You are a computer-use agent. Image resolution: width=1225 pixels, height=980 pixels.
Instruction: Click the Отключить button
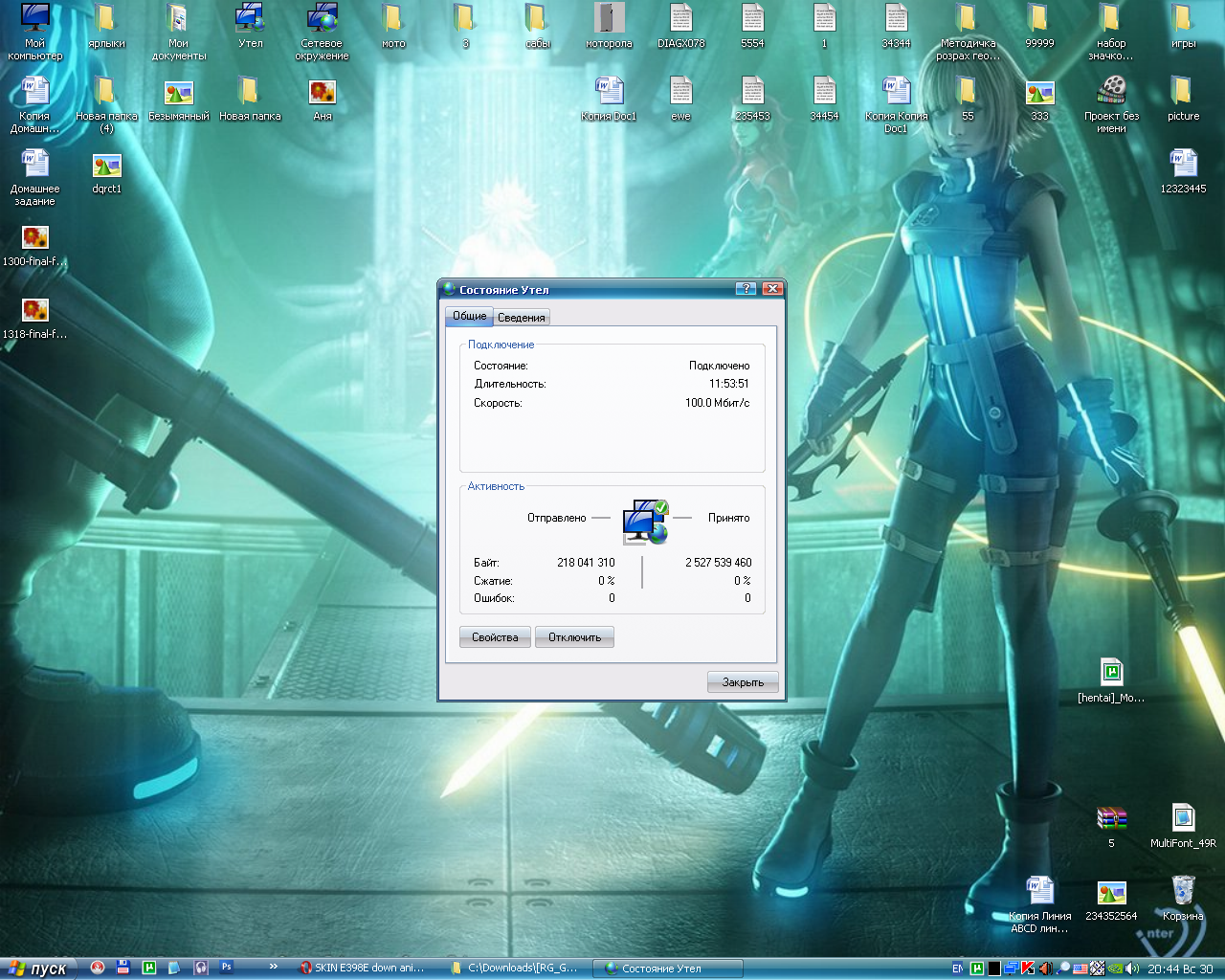point(575,637)
